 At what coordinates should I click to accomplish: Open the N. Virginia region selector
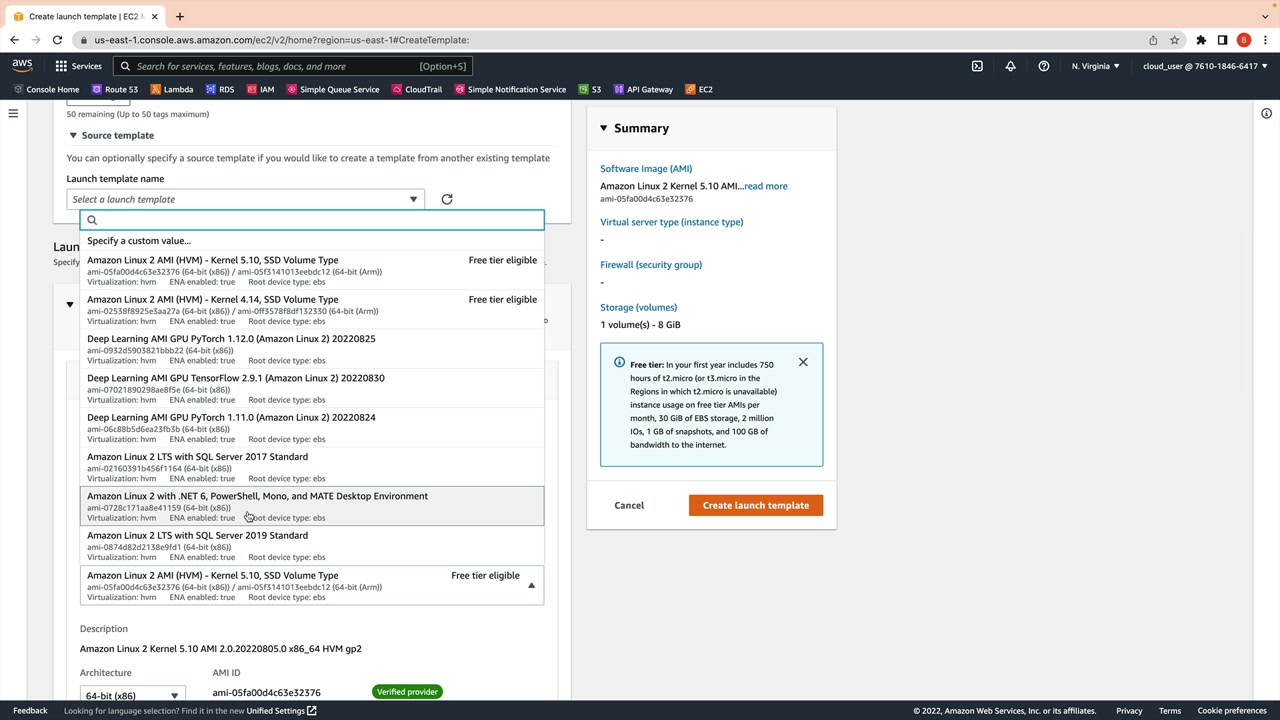(1096, 66)
